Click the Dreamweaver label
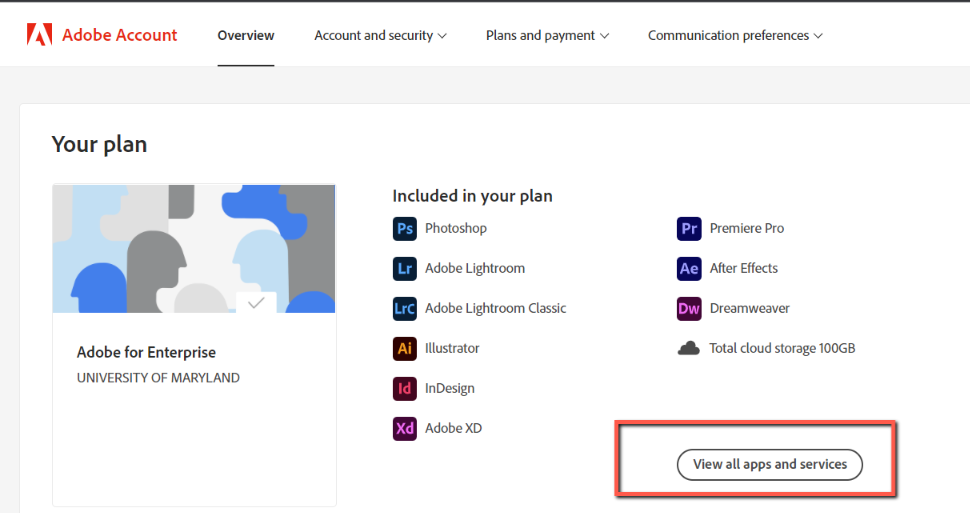The image size is (970, 513). [x=750, y=308]
